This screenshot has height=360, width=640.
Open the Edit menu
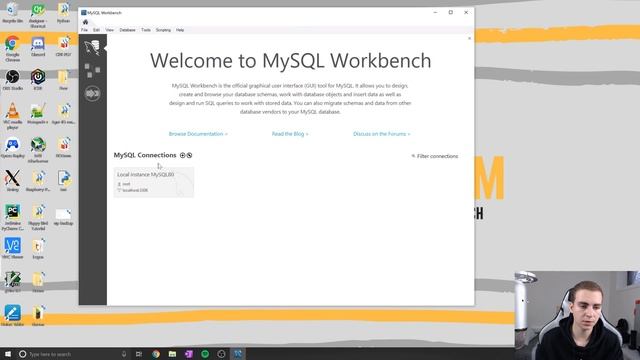pos(96,30)
